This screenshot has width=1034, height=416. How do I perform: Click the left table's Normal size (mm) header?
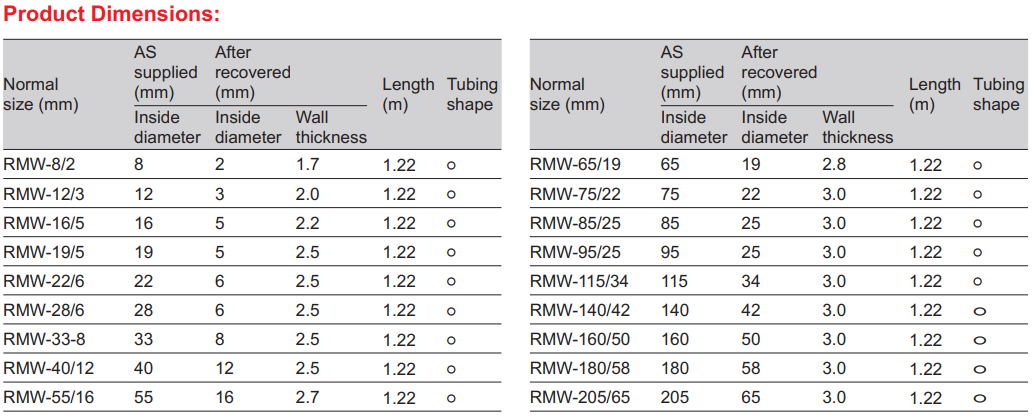(x=41, y=94)
